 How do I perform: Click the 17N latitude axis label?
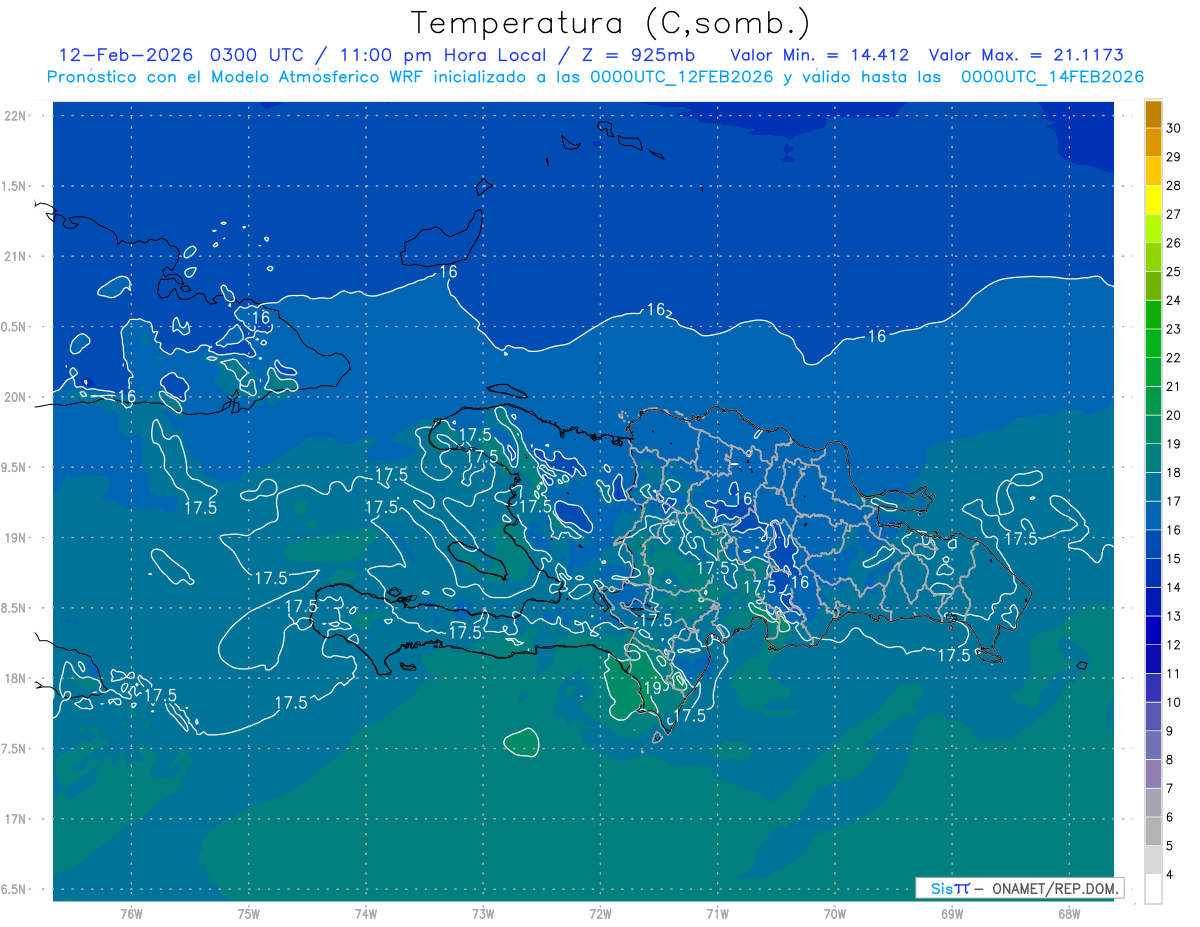pyautogui.click(x=17, y=819)
